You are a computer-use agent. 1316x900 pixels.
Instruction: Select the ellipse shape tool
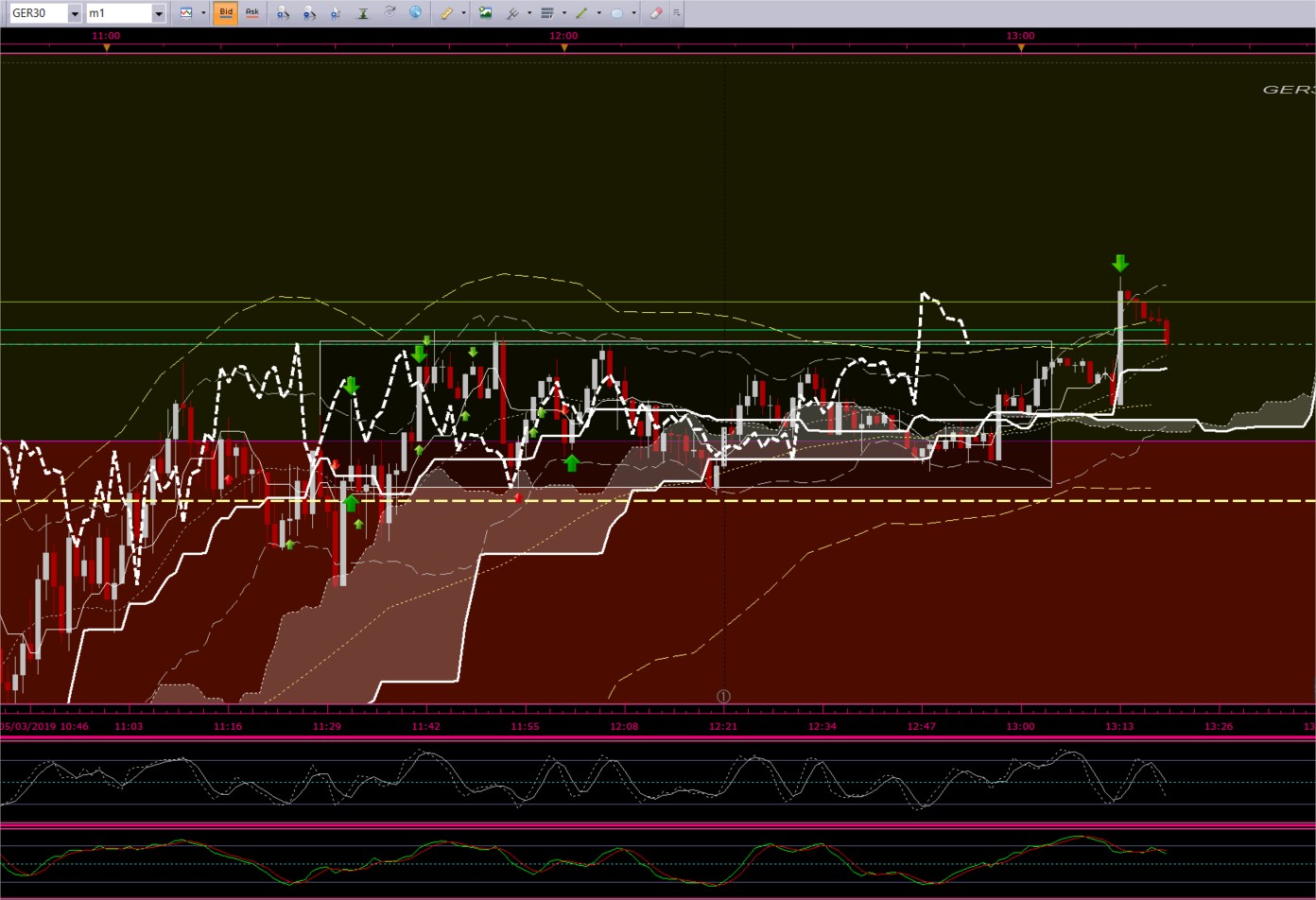pyautogui.click(x=616, y=13)
